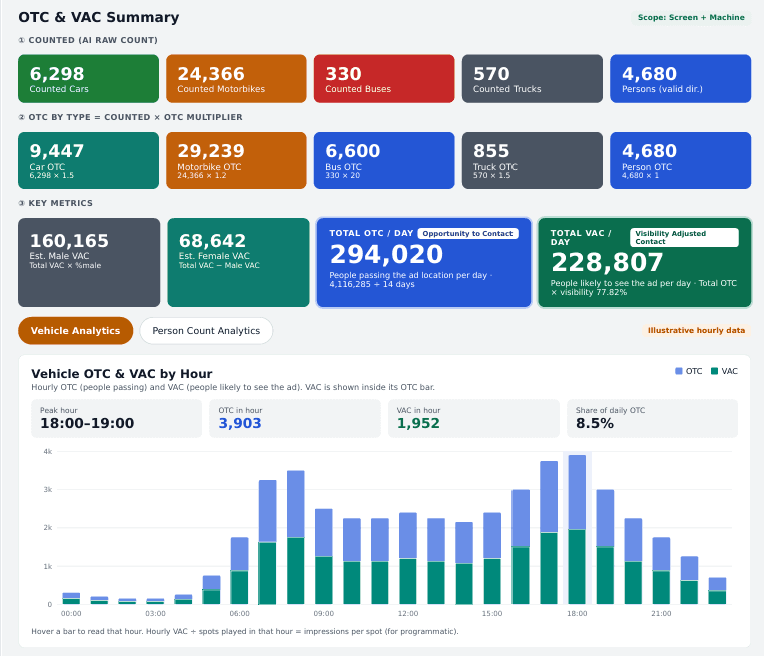Click the Total OTC / Day card

424,262
